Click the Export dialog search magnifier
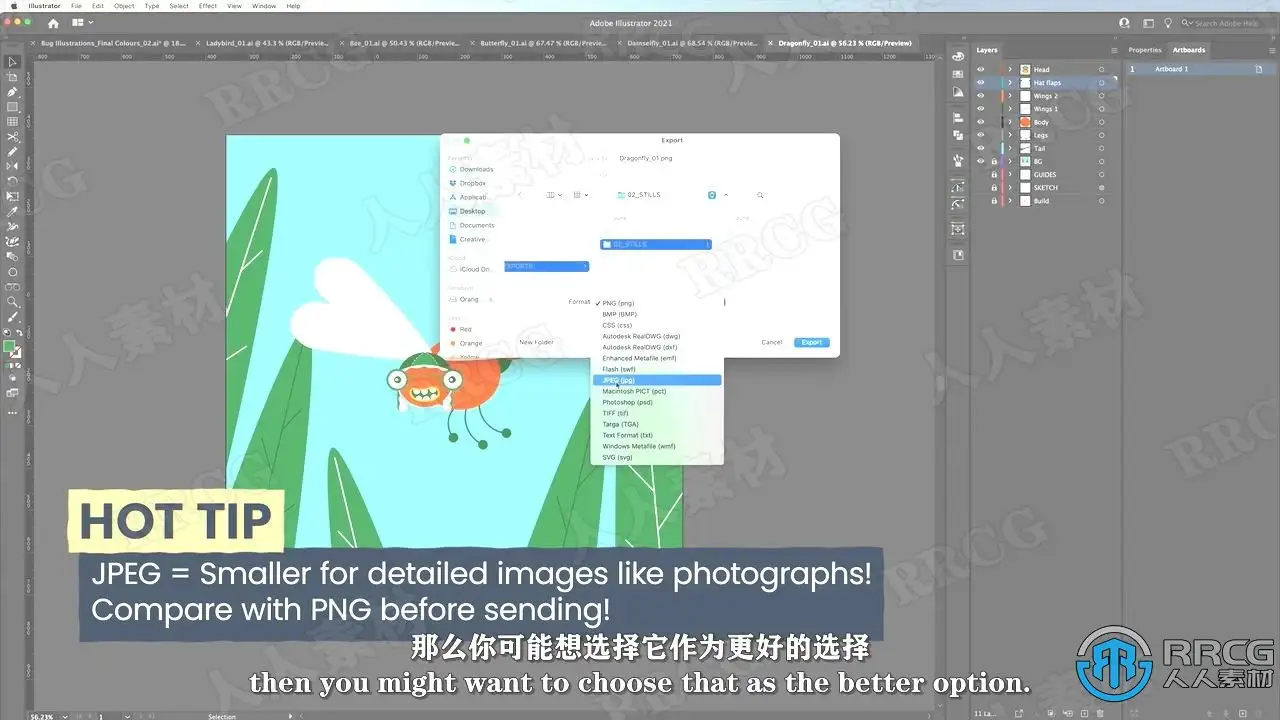 coord(760,195)
